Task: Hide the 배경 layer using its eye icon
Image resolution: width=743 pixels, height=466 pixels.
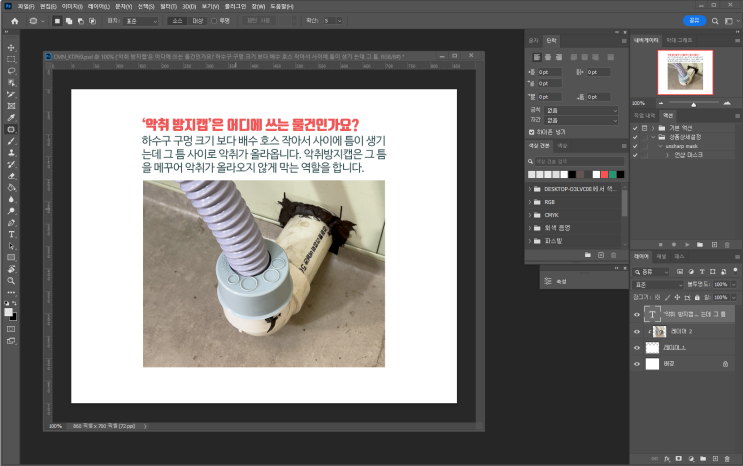Action: coord(638,365)
